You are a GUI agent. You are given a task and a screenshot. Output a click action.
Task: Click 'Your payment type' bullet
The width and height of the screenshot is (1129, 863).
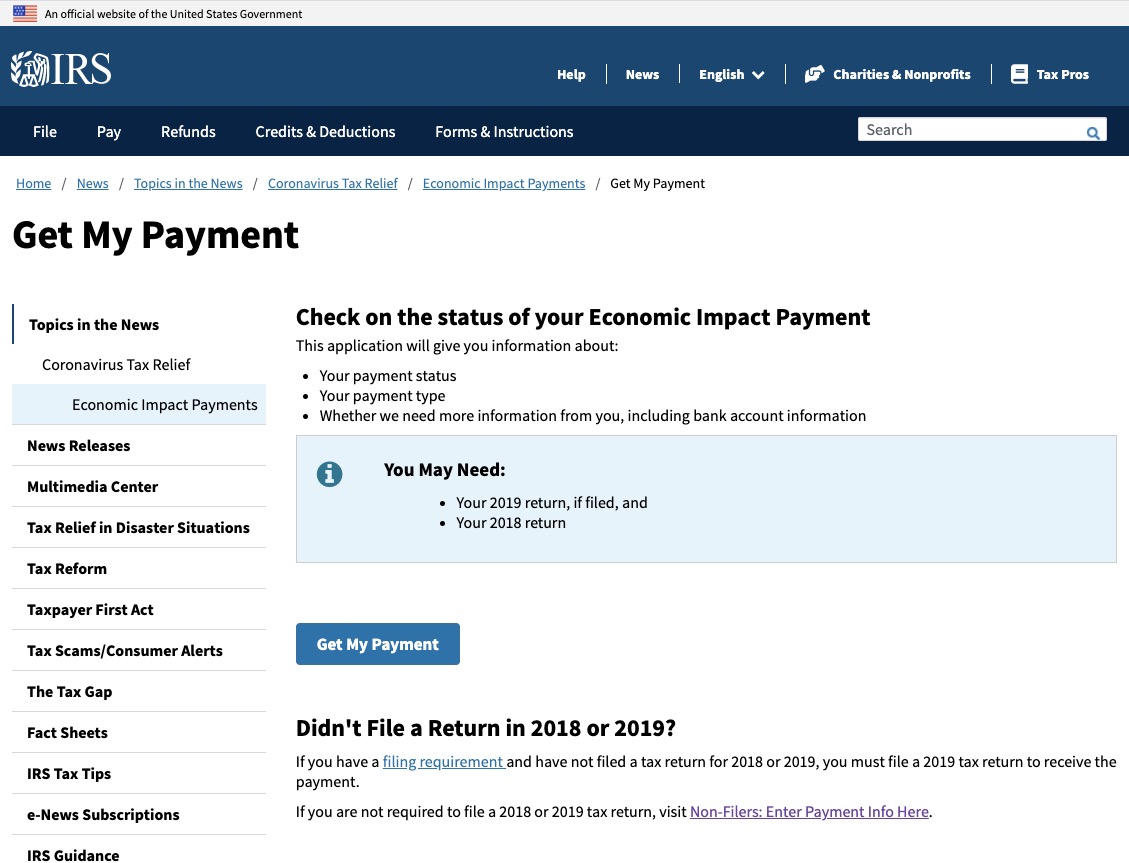382,396
